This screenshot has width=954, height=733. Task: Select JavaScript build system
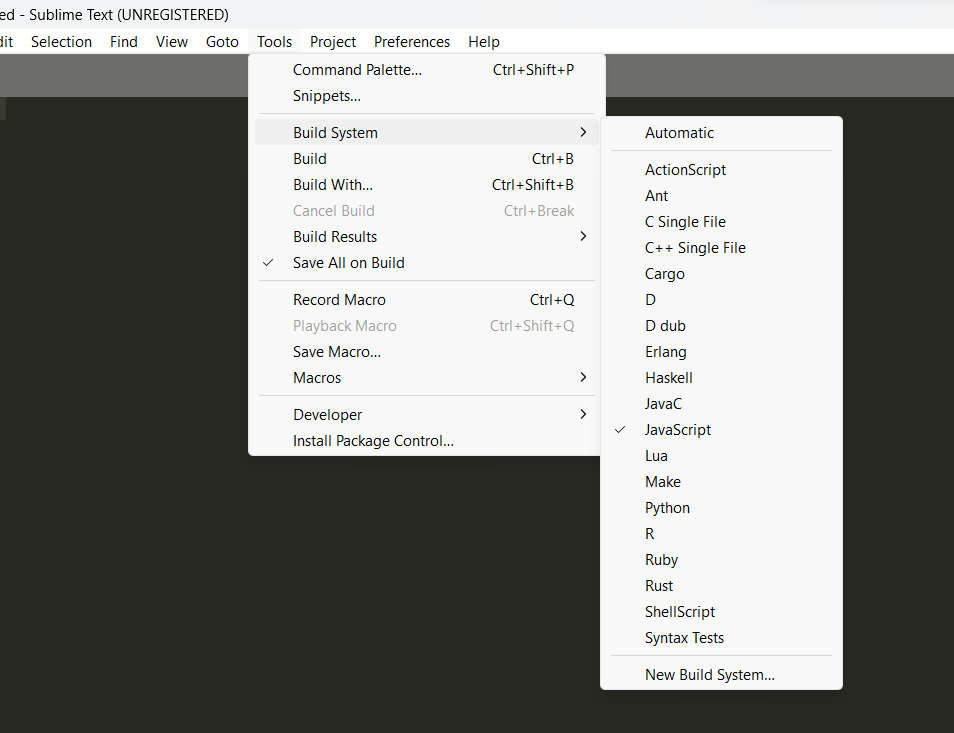[x=721, y=430]
